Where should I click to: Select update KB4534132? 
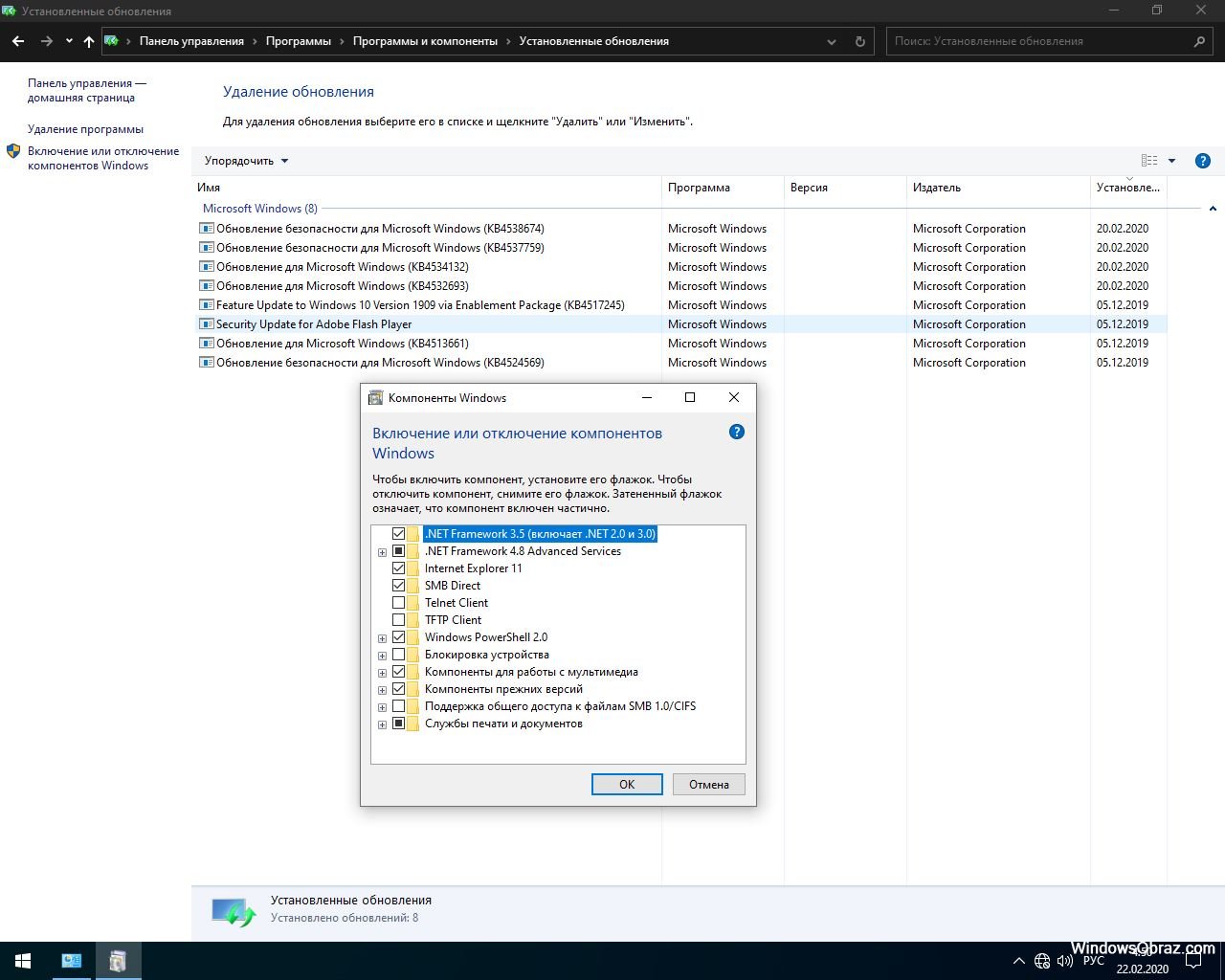680,267
